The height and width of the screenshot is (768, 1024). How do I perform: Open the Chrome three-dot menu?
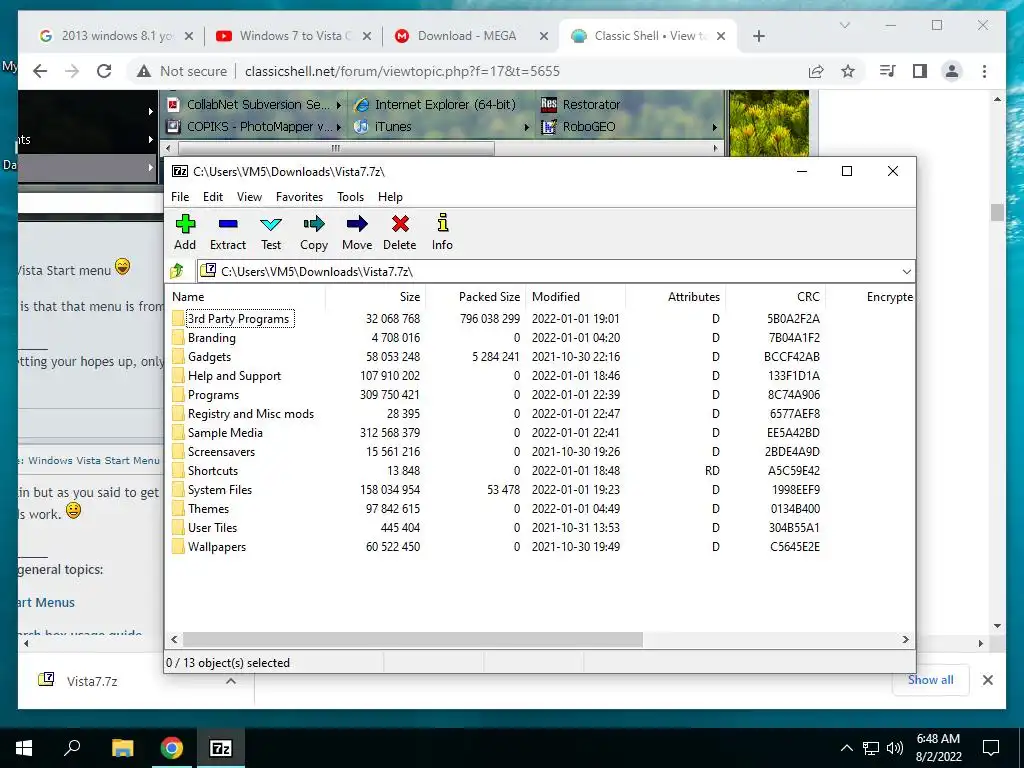984,71
